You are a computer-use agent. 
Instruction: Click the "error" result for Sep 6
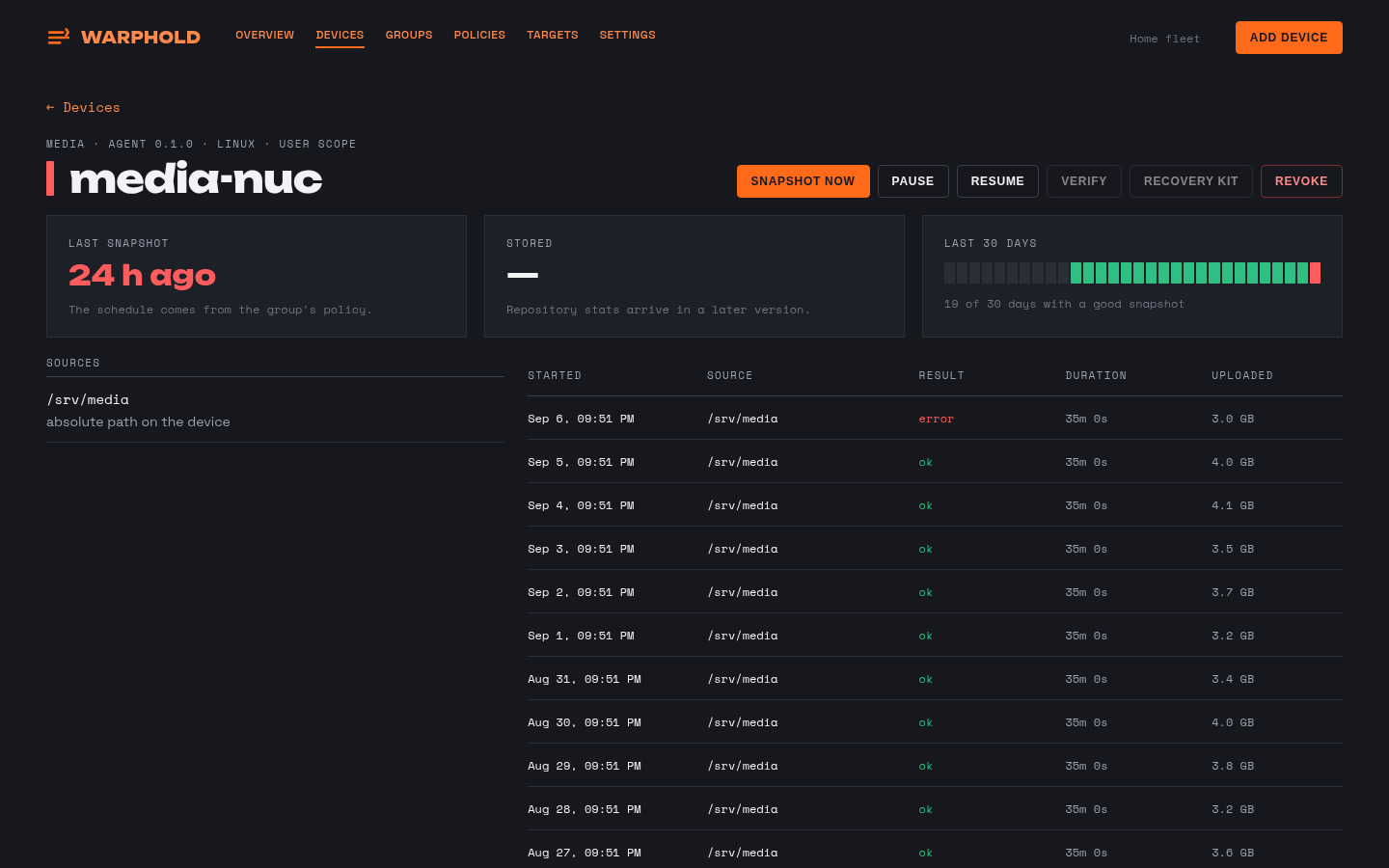pos(936,419)
